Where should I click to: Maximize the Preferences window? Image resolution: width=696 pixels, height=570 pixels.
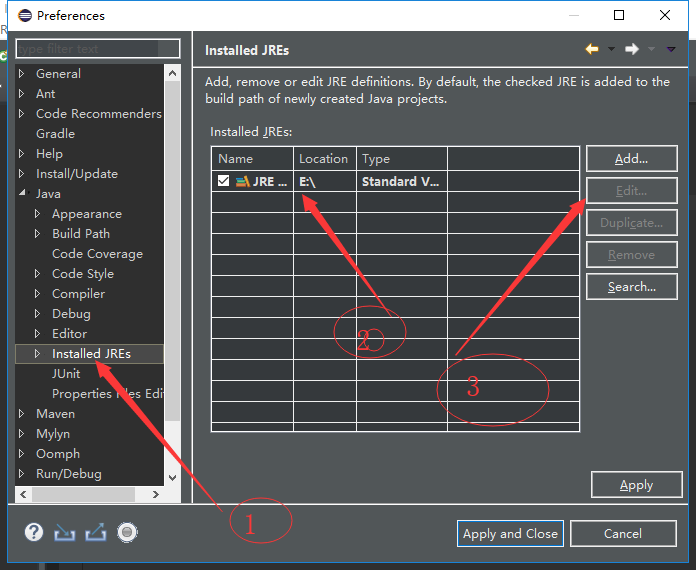coord(619,16)
